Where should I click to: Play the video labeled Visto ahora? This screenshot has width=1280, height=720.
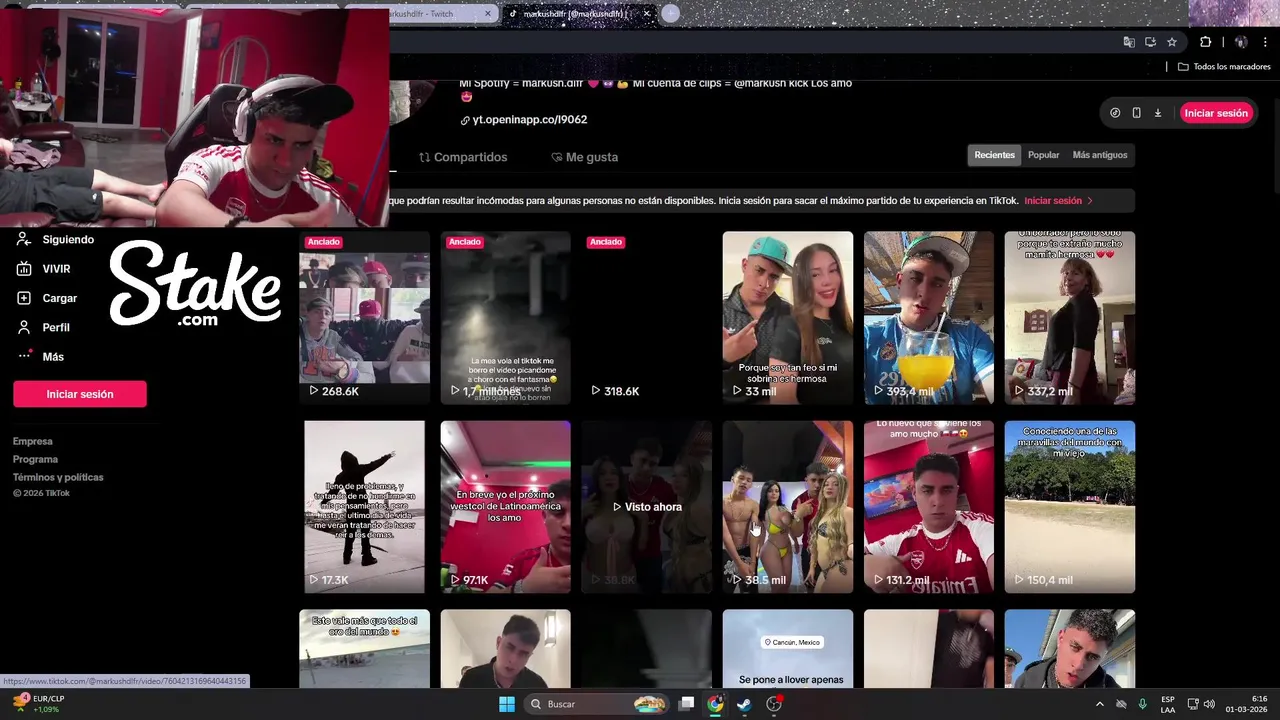point(646,507)
